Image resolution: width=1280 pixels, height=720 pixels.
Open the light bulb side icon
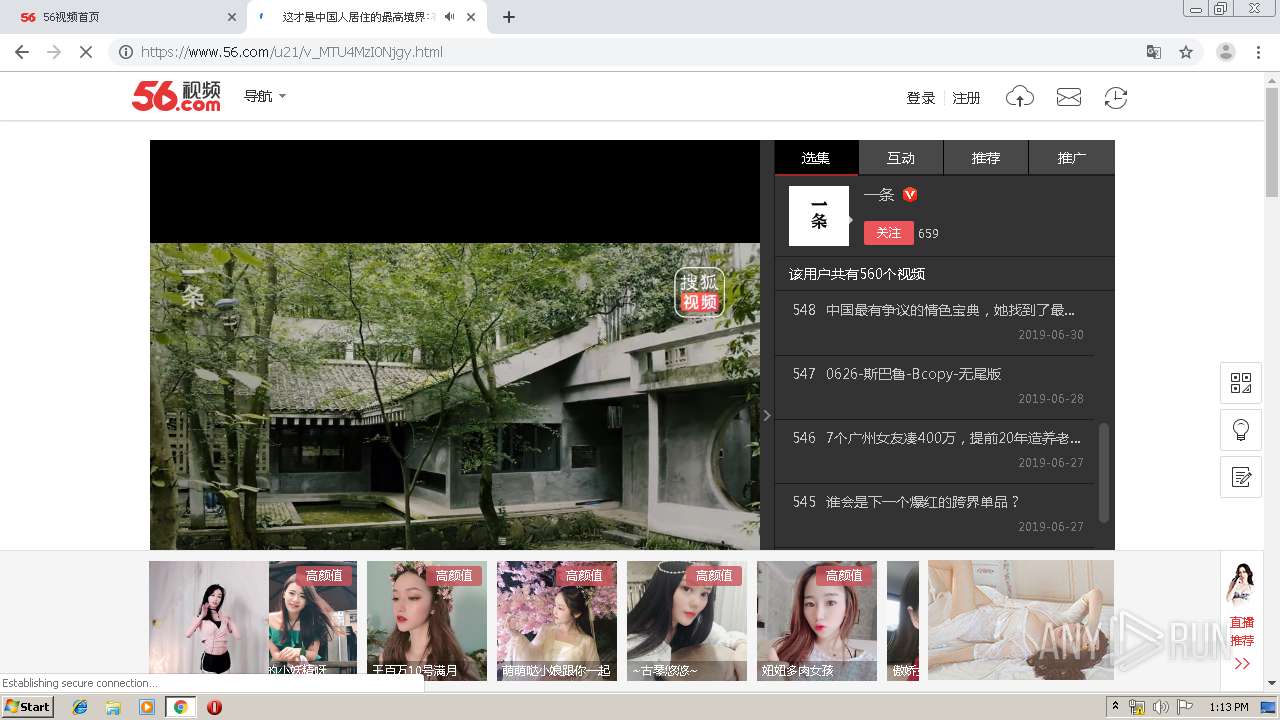tap(1241, 430)
